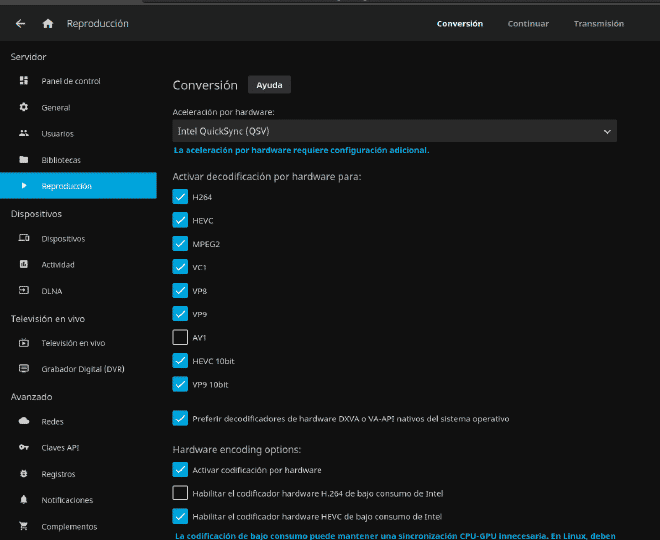Image resolution: width=660 pixels, height=540 pixels.
Task: Click the Ayuda button
Action: pyautogui.click(x=269, y=85)
